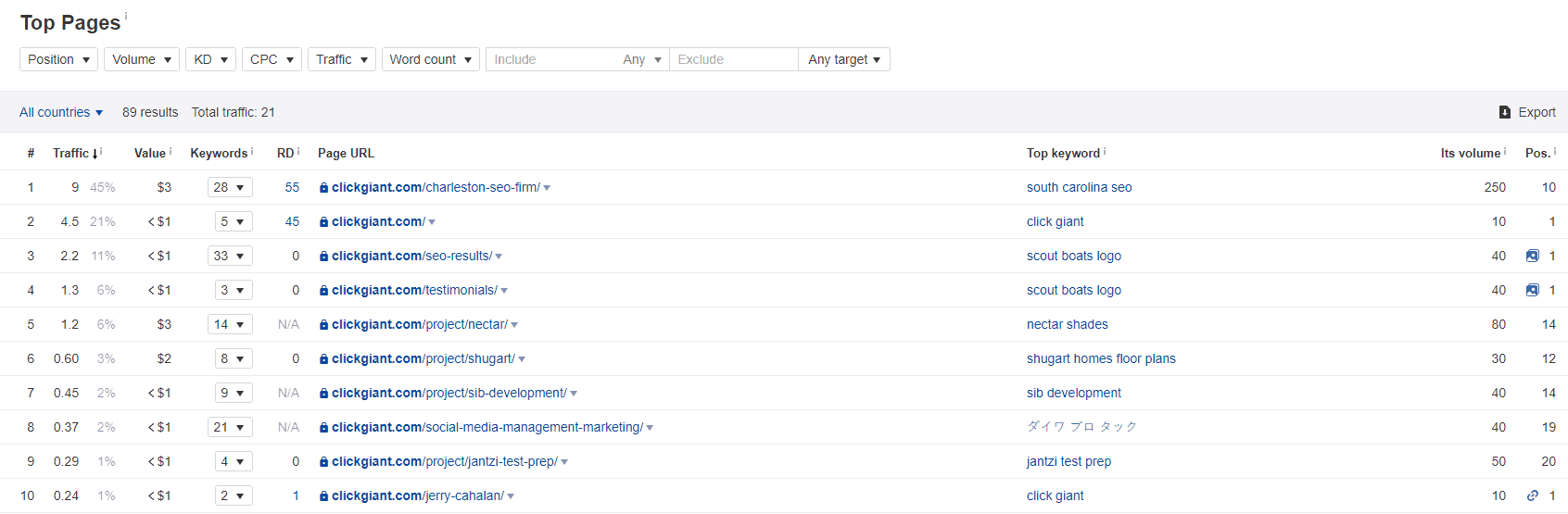Screen dimensions: 1568x514
Task: Open the sib development keyword link
Action: pyautogui.click(x=1074, y=393)
